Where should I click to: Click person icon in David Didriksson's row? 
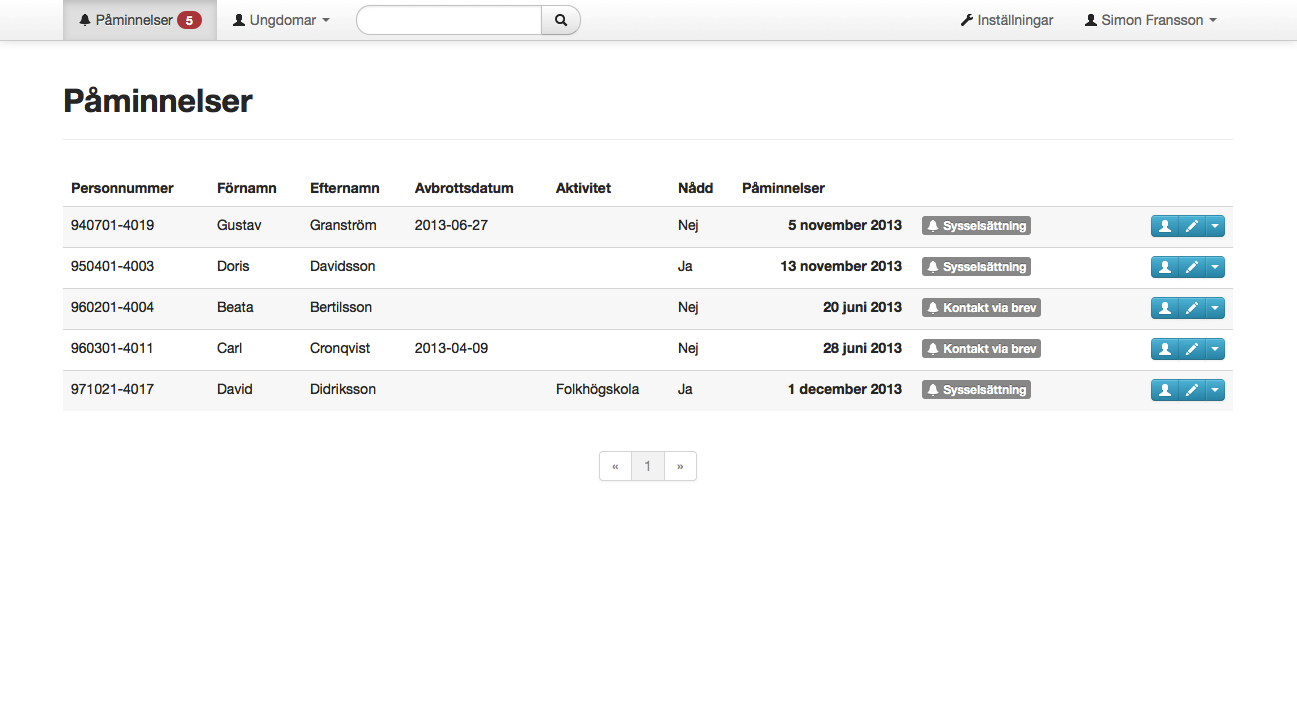pos(1164,390)
